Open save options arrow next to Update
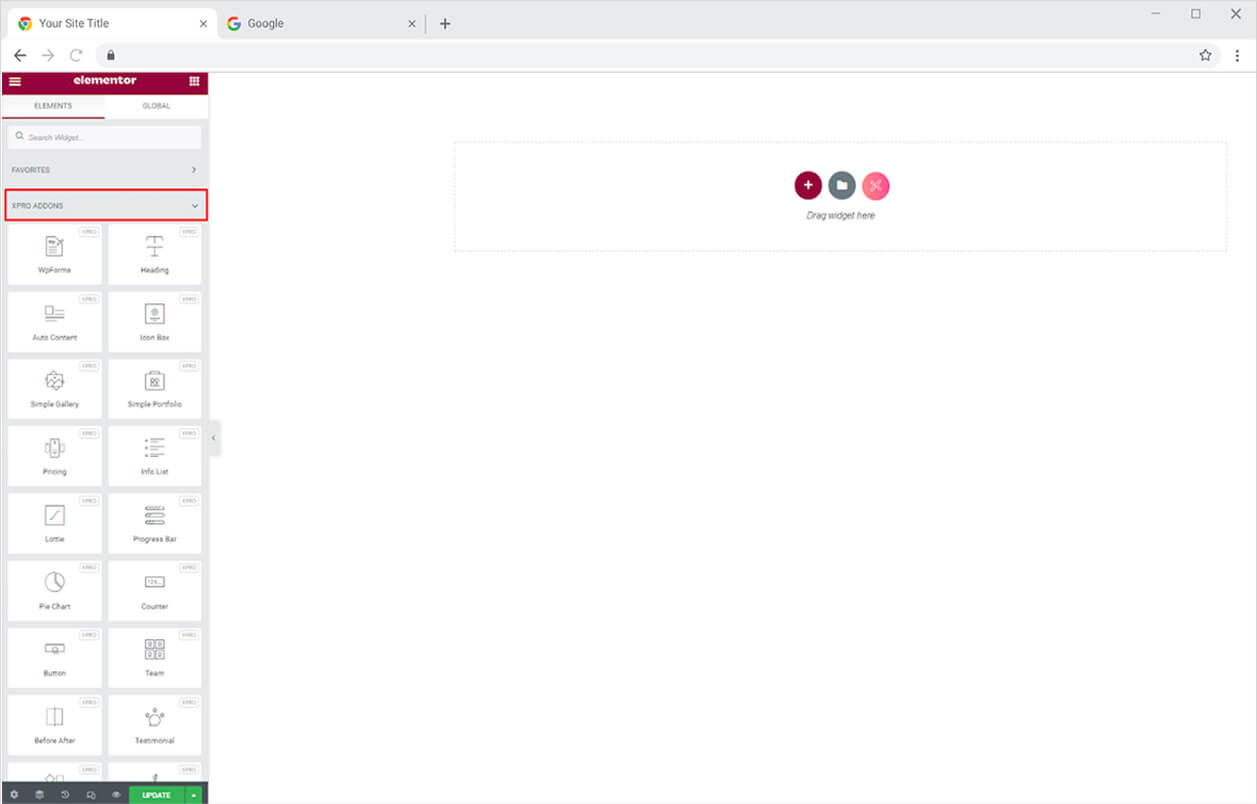The image size is (1257, 804). pos(194,795)
